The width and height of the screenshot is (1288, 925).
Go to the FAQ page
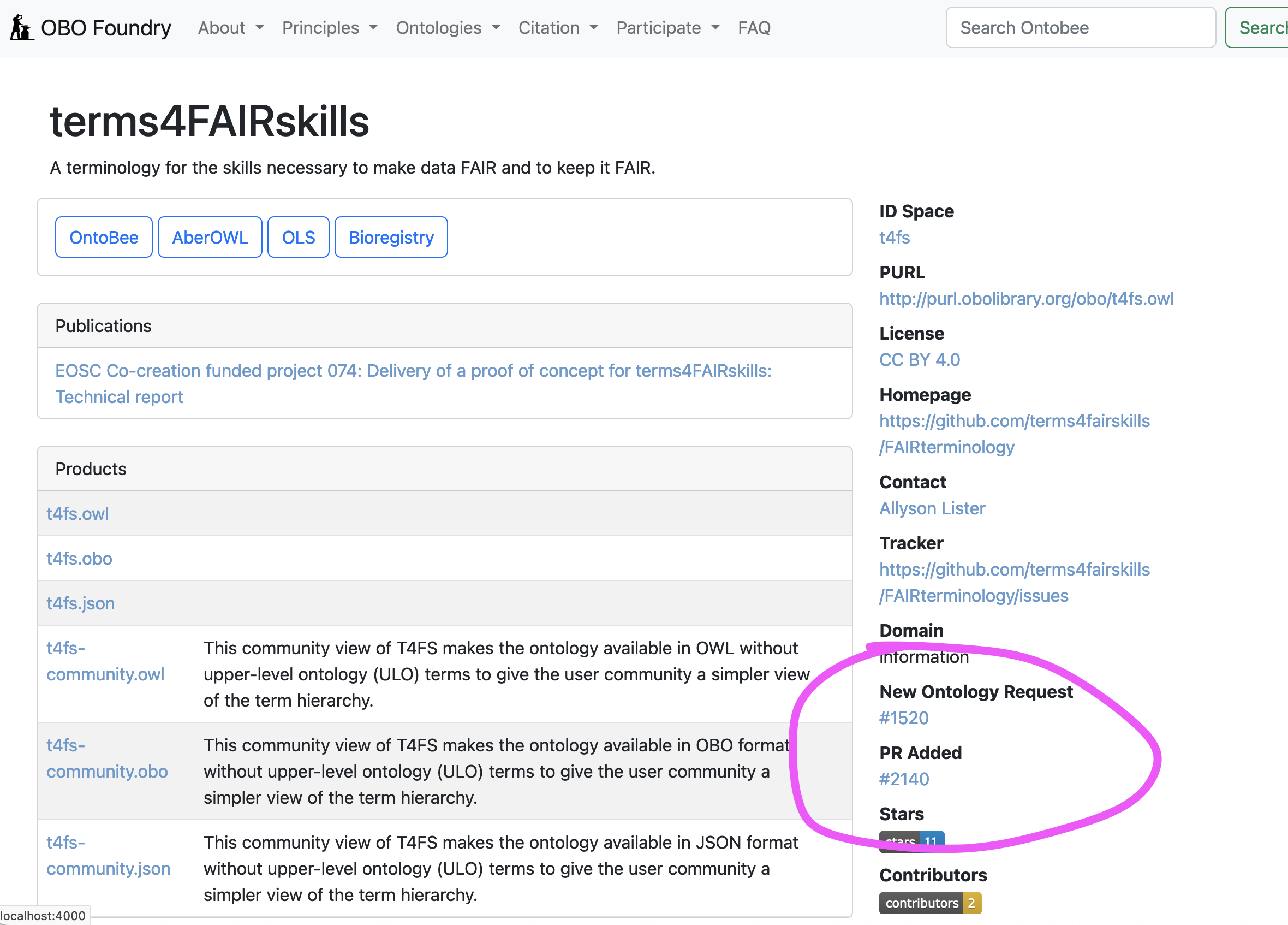point(754,27)
